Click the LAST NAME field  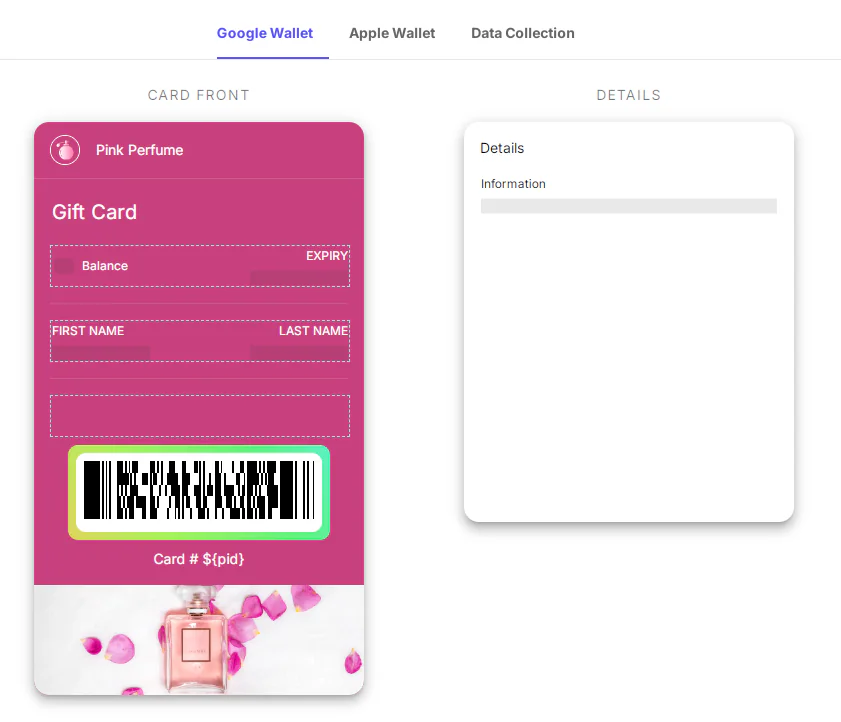pos(313,331)
